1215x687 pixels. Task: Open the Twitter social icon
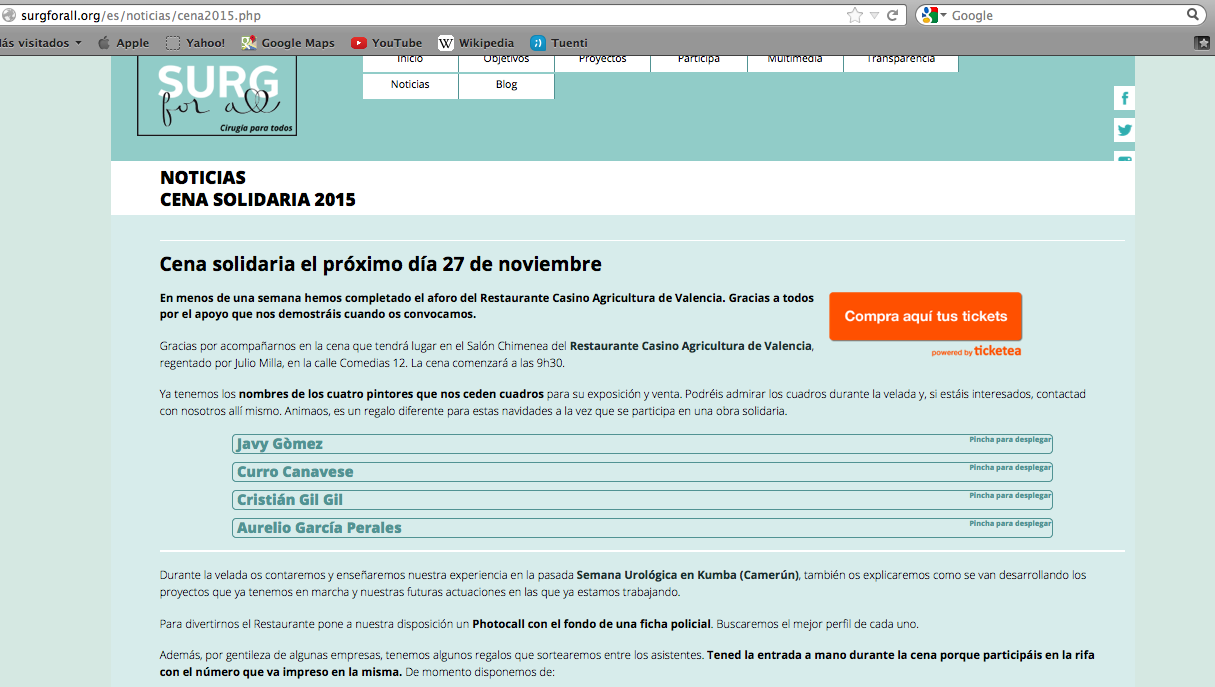pyautogui.click(x=1125, y=130)
